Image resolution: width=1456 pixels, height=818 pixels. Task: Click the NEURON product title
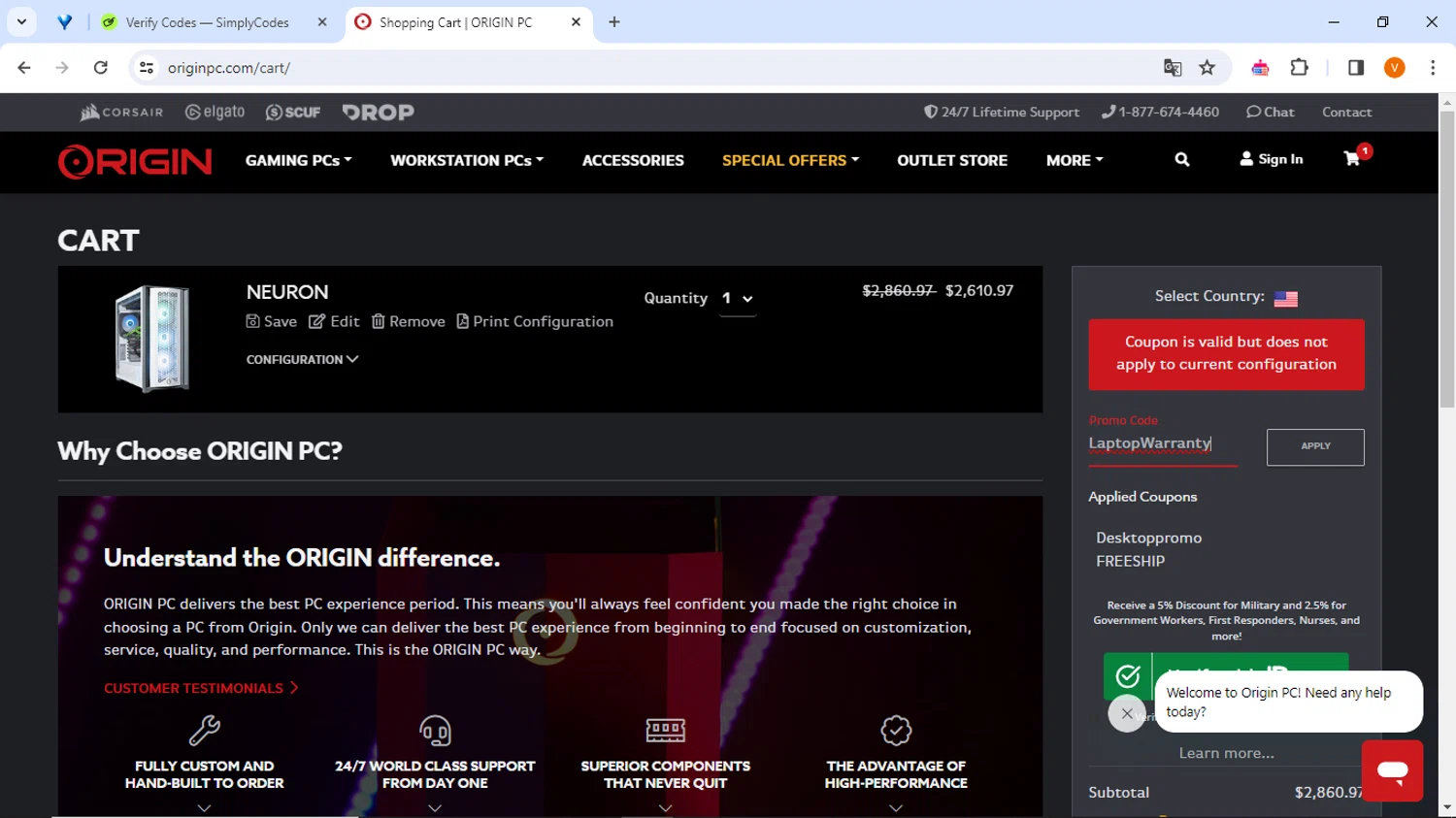[287, 292]
